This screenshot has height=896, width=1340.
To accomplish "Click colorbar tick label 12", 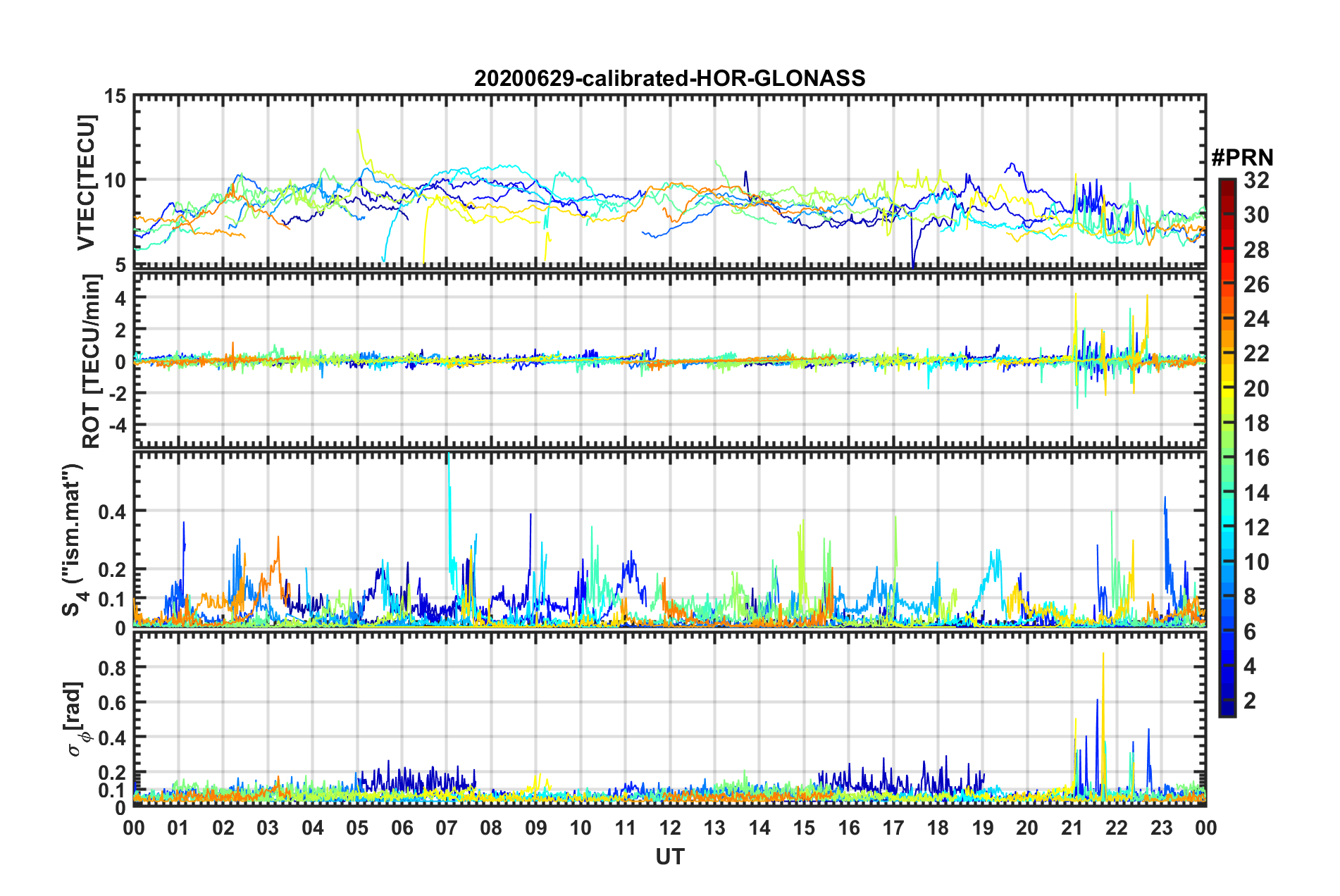I will pos(1256,528).
